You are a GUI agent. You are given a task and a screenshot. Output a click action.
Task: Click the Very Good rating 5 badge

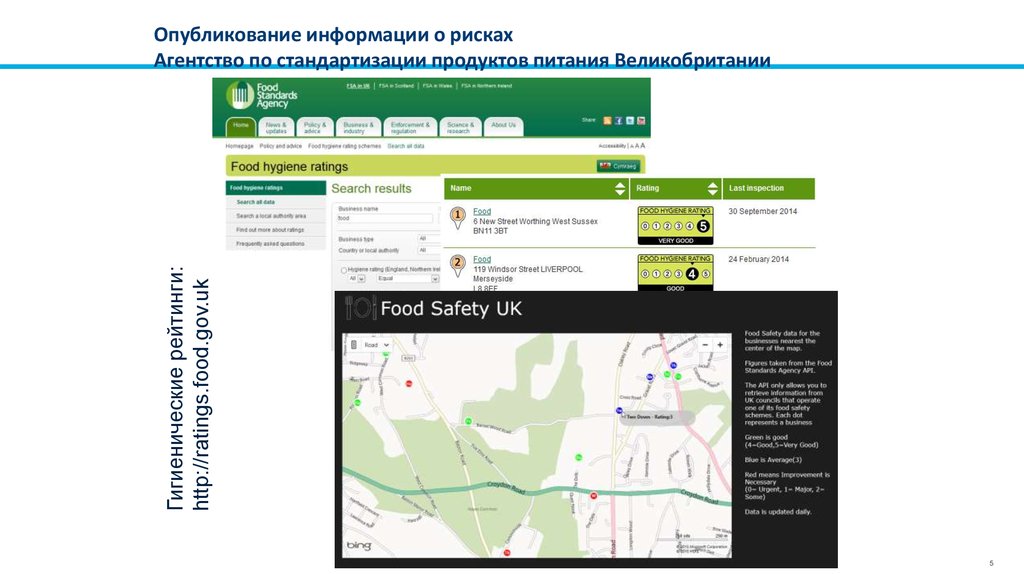[x=675, y=225]
